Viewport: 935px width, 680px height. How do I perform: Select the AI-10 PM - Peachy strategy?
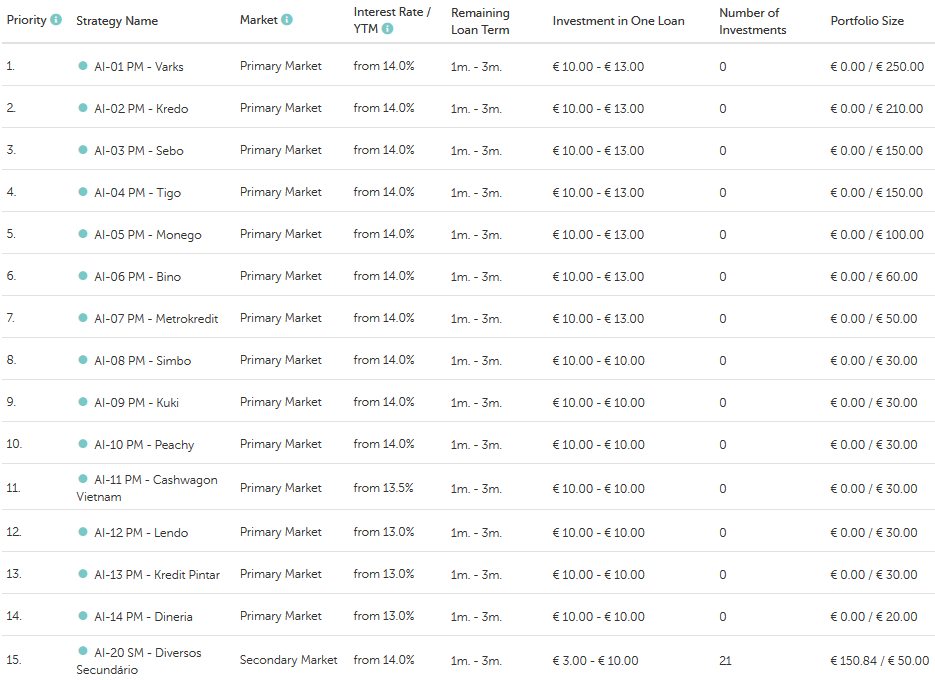144,445
